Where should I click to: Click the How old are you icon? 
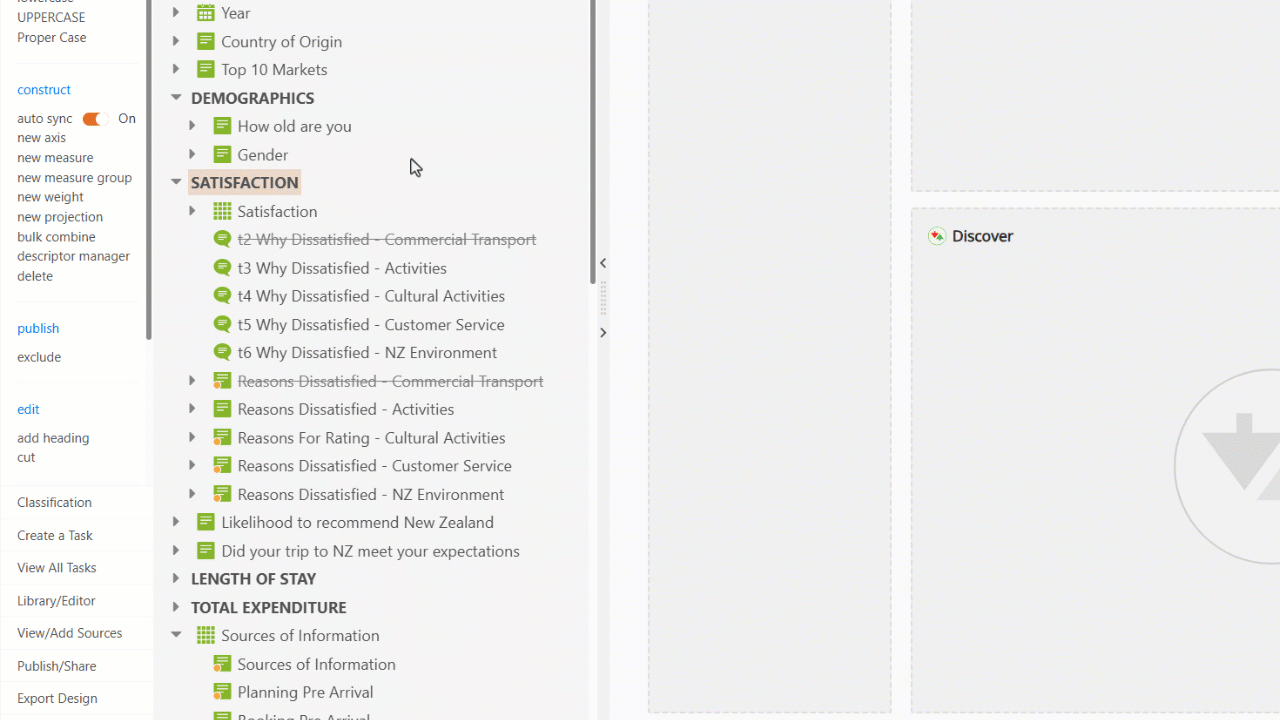click(x=222, y=126)
